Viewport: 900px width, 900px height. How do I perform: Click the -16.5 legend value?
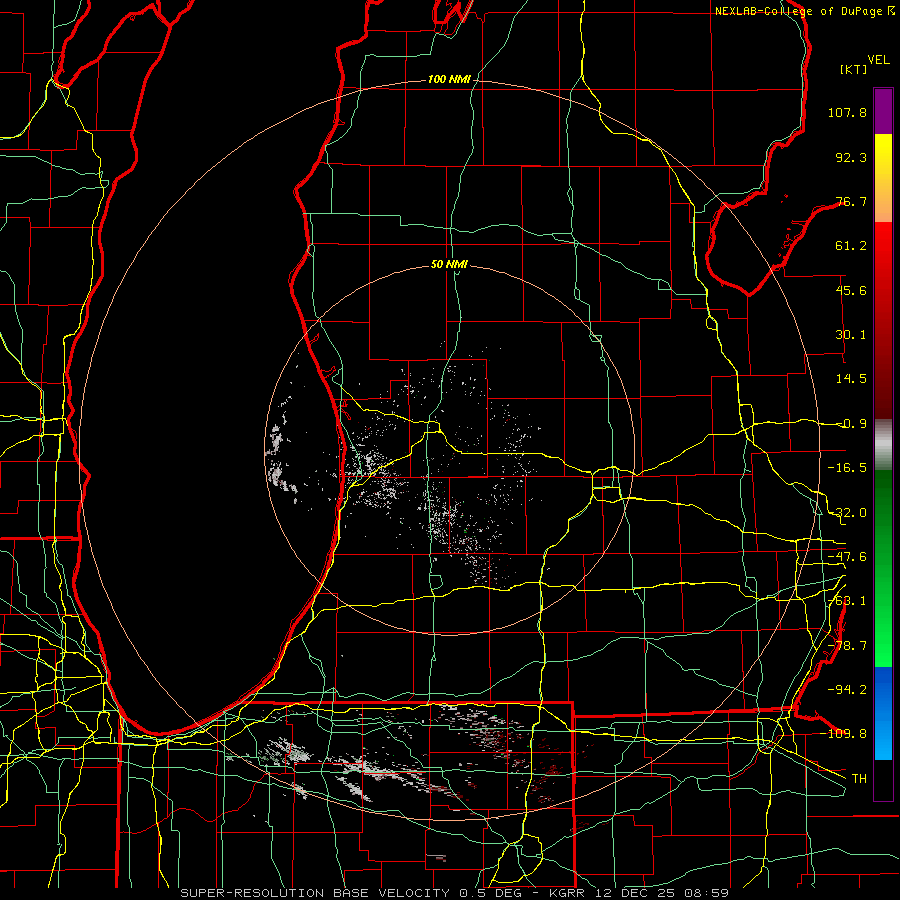coord(847,468)
